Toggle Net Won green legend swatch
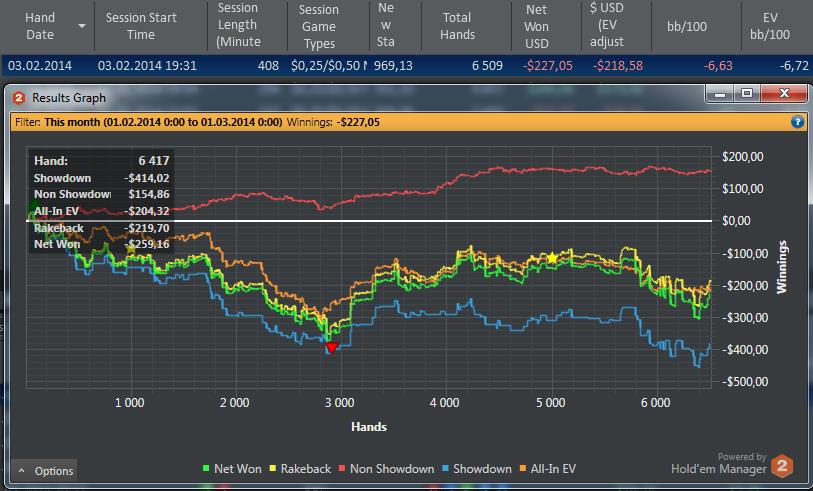This screenshot has width=813, height=491. 206,469
